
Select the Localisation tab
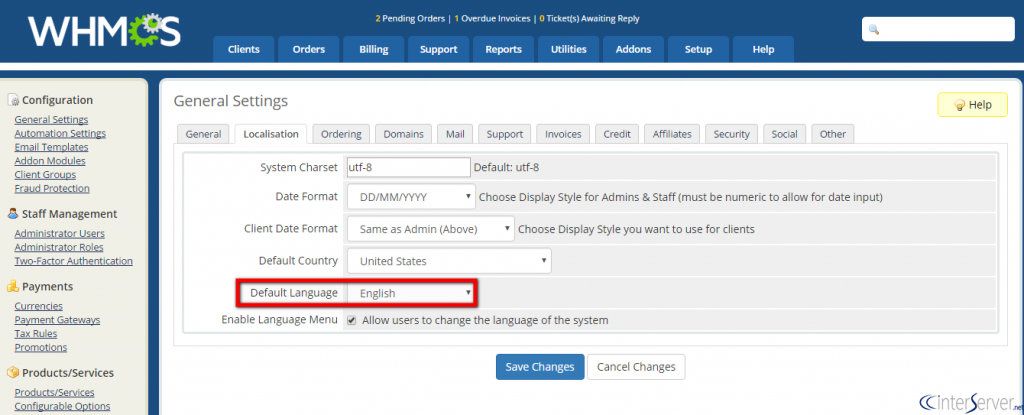click(x=271, y=134)
